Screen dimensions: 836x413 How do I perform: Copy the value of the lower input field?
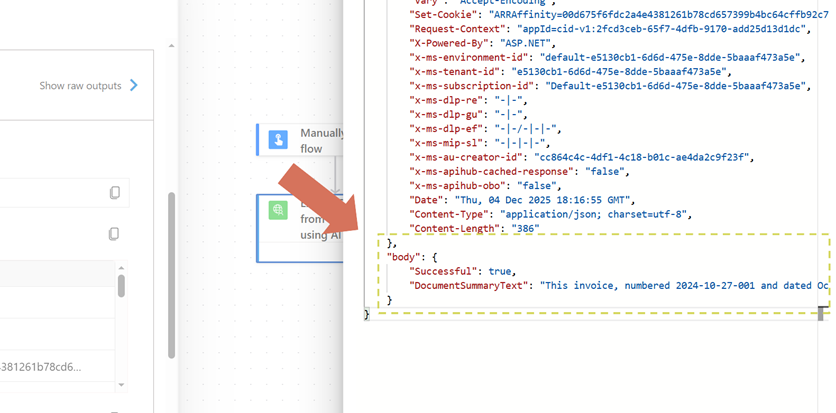click(x=114, y=233)
